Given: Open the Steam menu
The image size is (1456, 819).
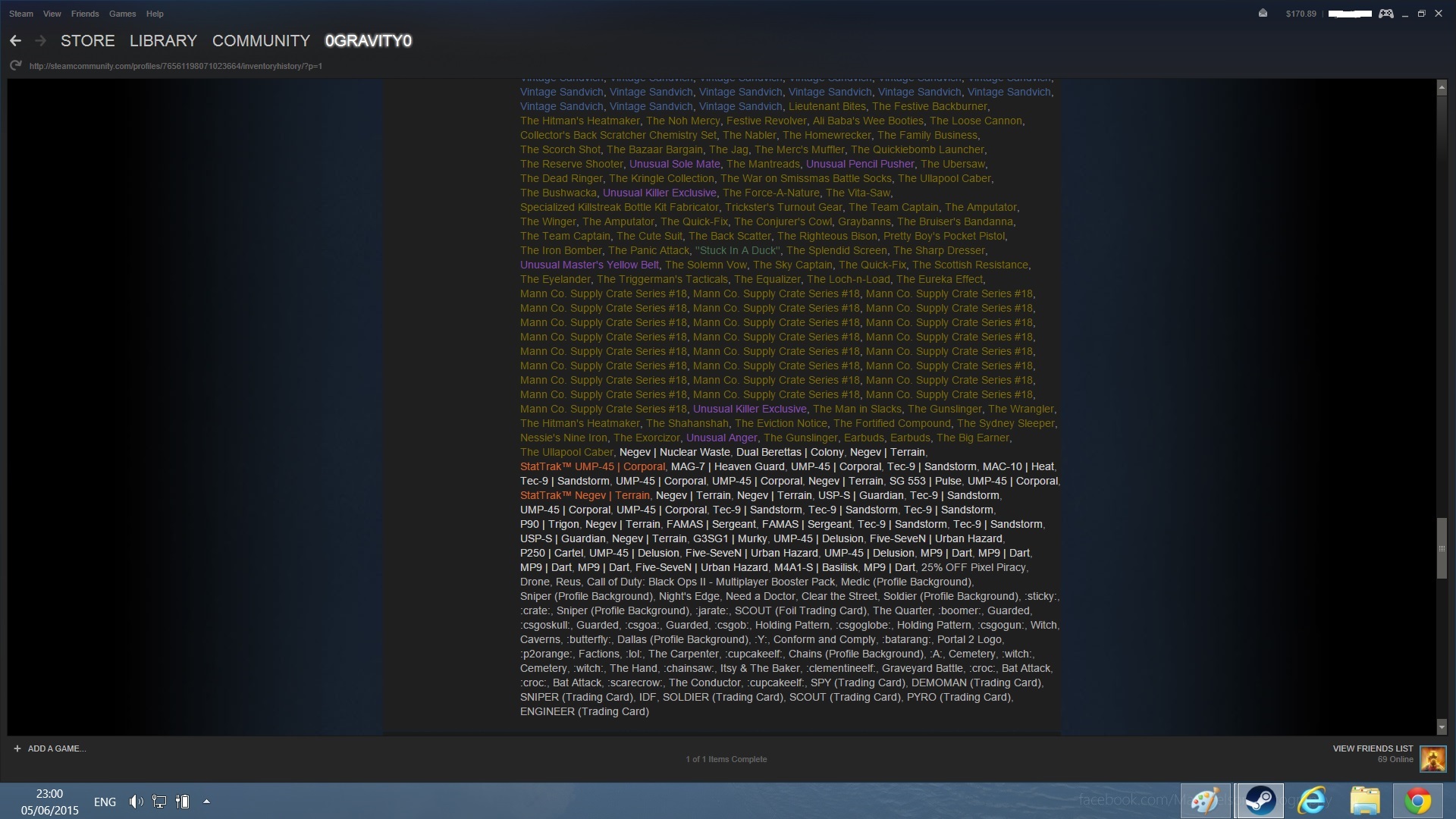Looking at the screenshot, I should 21,14.
